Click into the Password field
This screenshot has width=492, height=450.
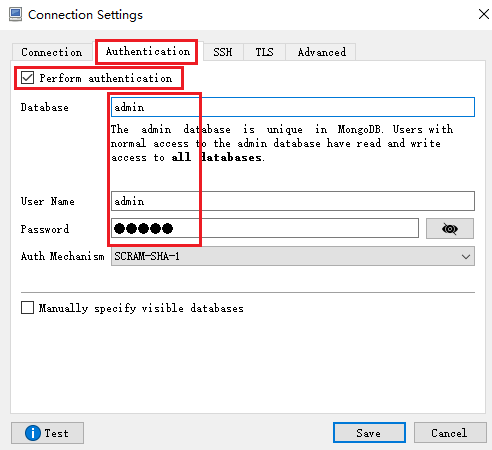265,228
